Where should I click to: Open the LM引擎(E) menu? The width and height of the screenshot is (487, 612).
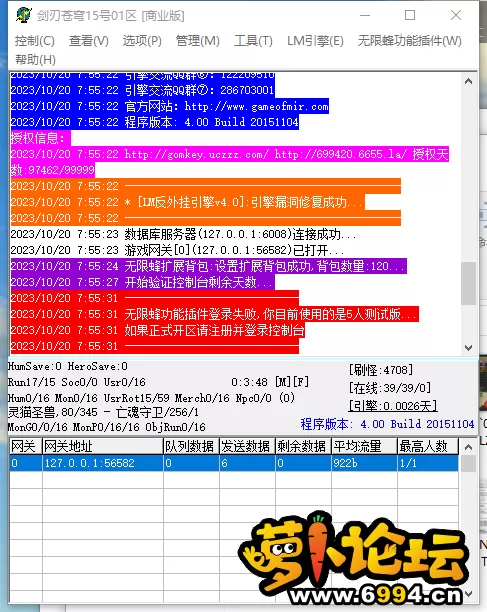[x=315, y=41]
